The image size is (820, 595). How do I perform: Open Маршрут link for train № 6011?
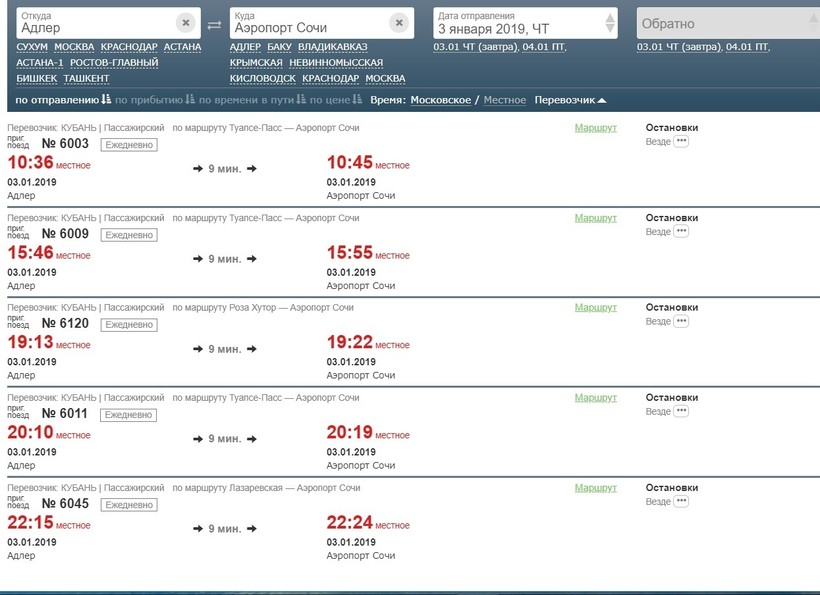596,398
